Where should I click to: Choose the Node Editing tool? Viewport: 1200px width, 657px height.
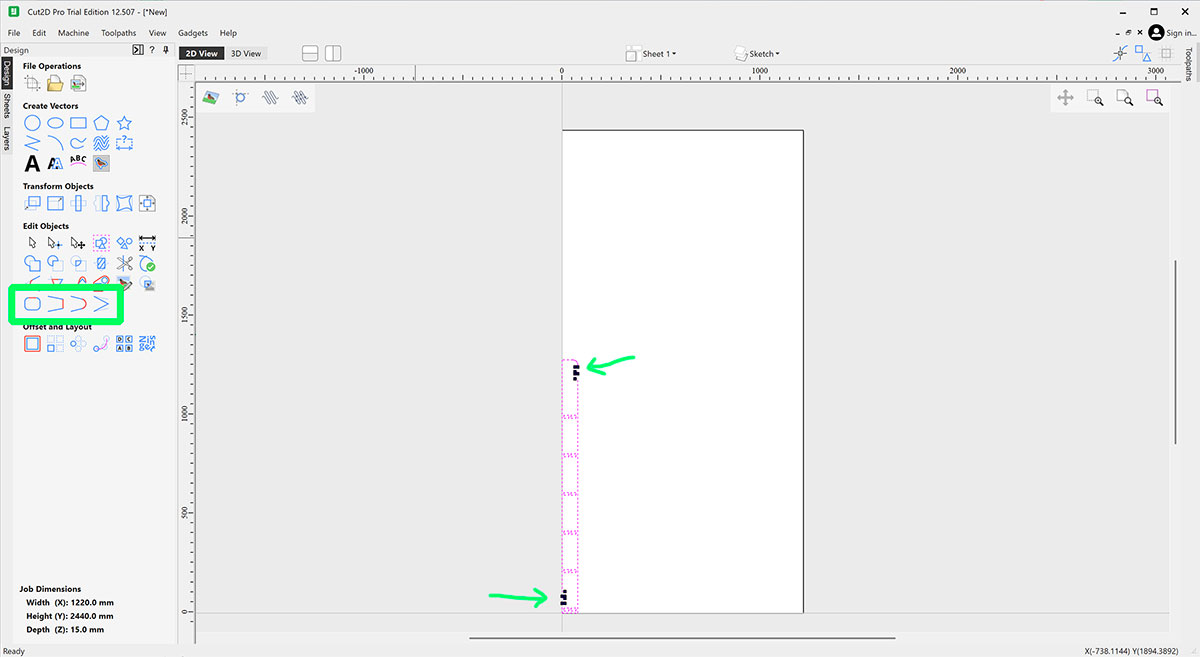coord(55,243)
